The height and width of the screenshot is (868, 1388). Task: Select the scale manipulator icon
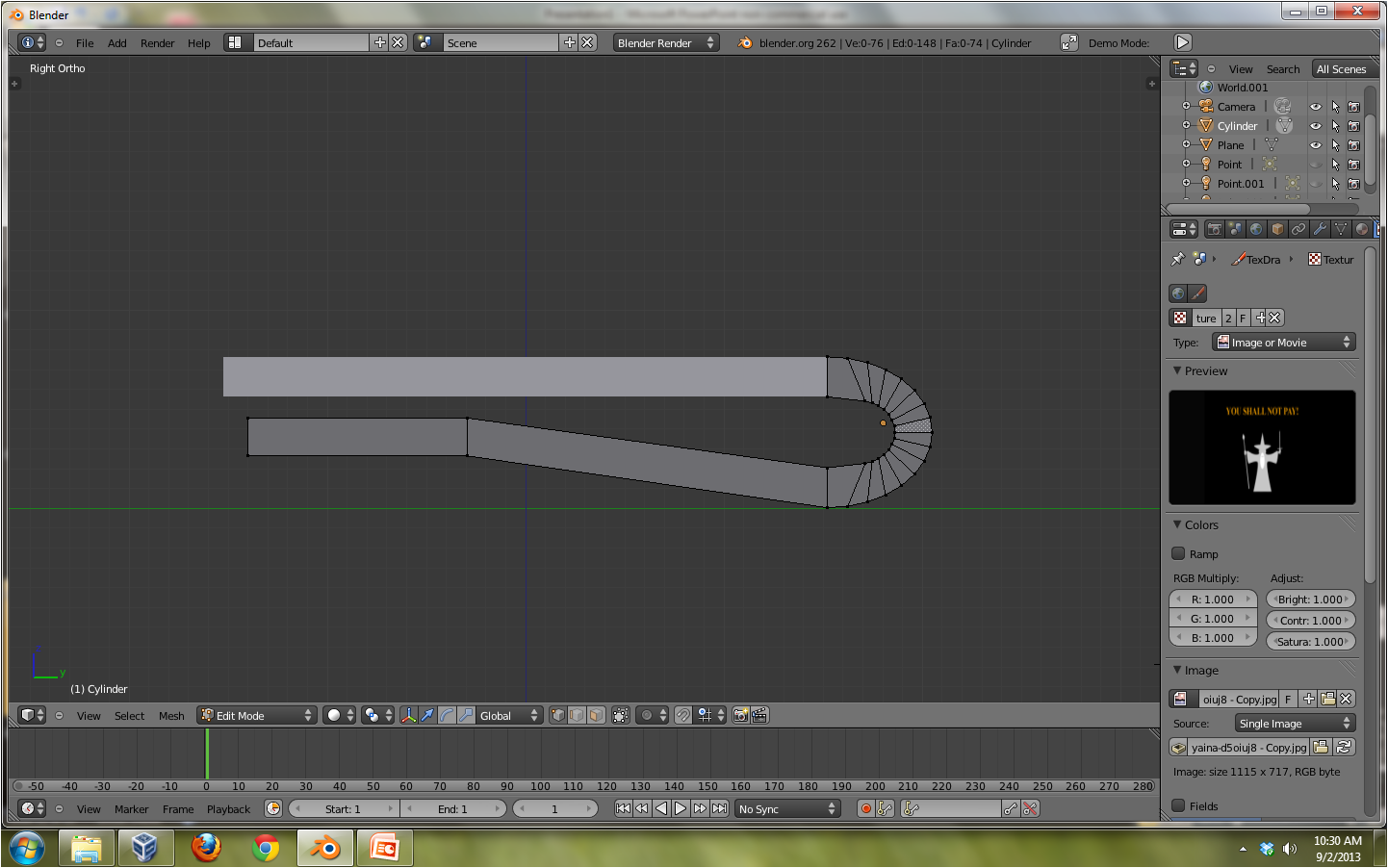(466, 715)
